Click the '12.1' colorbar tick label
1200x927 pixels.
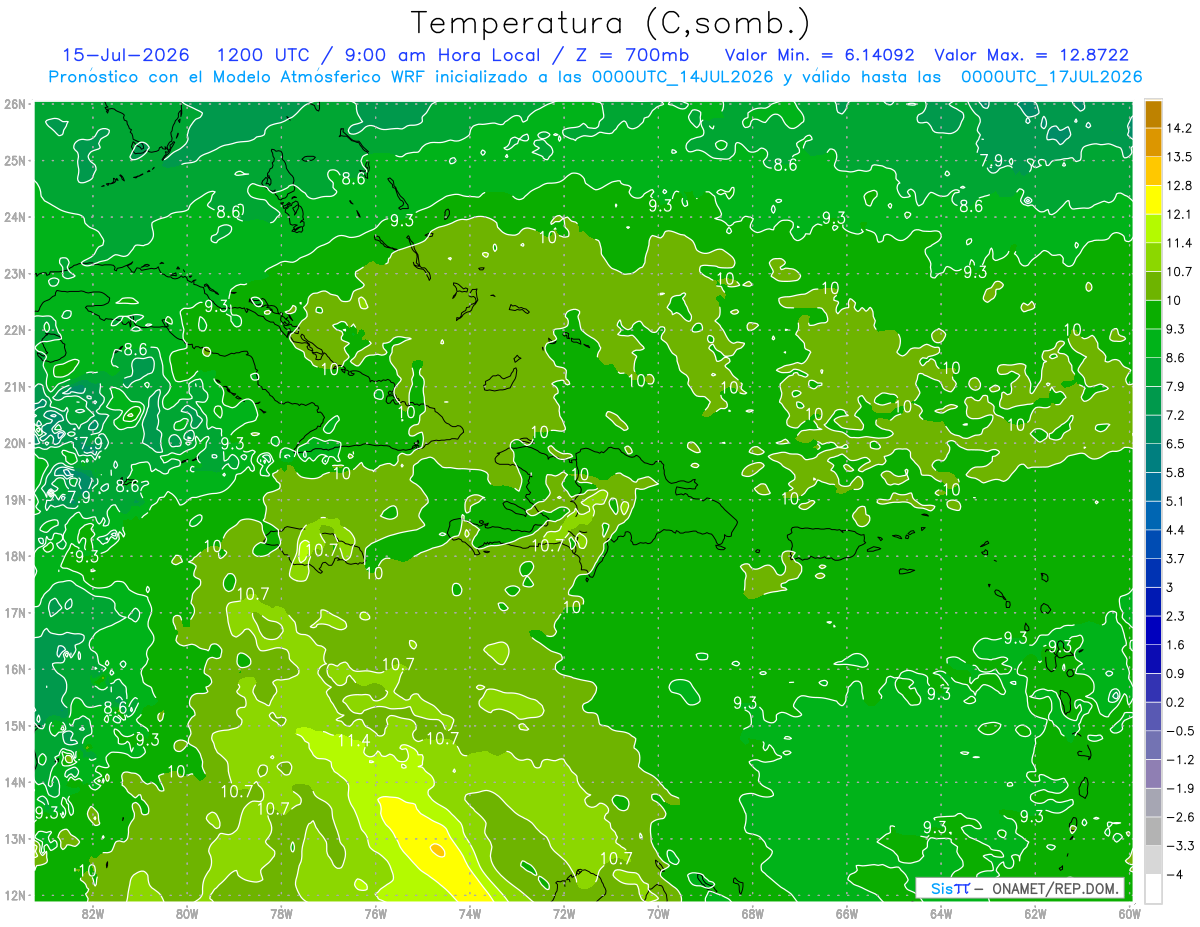pos(1179,214)
